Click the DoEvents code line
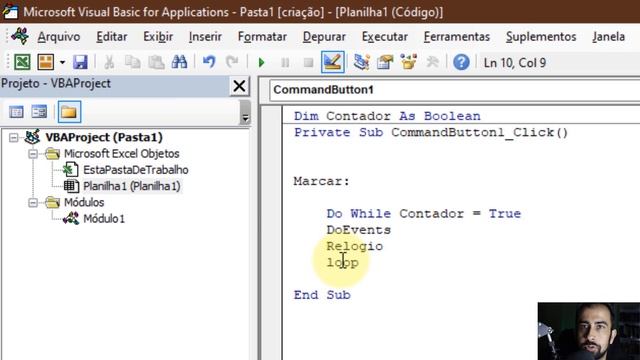This screenshot has width=640, height=360. coord(358,230)
